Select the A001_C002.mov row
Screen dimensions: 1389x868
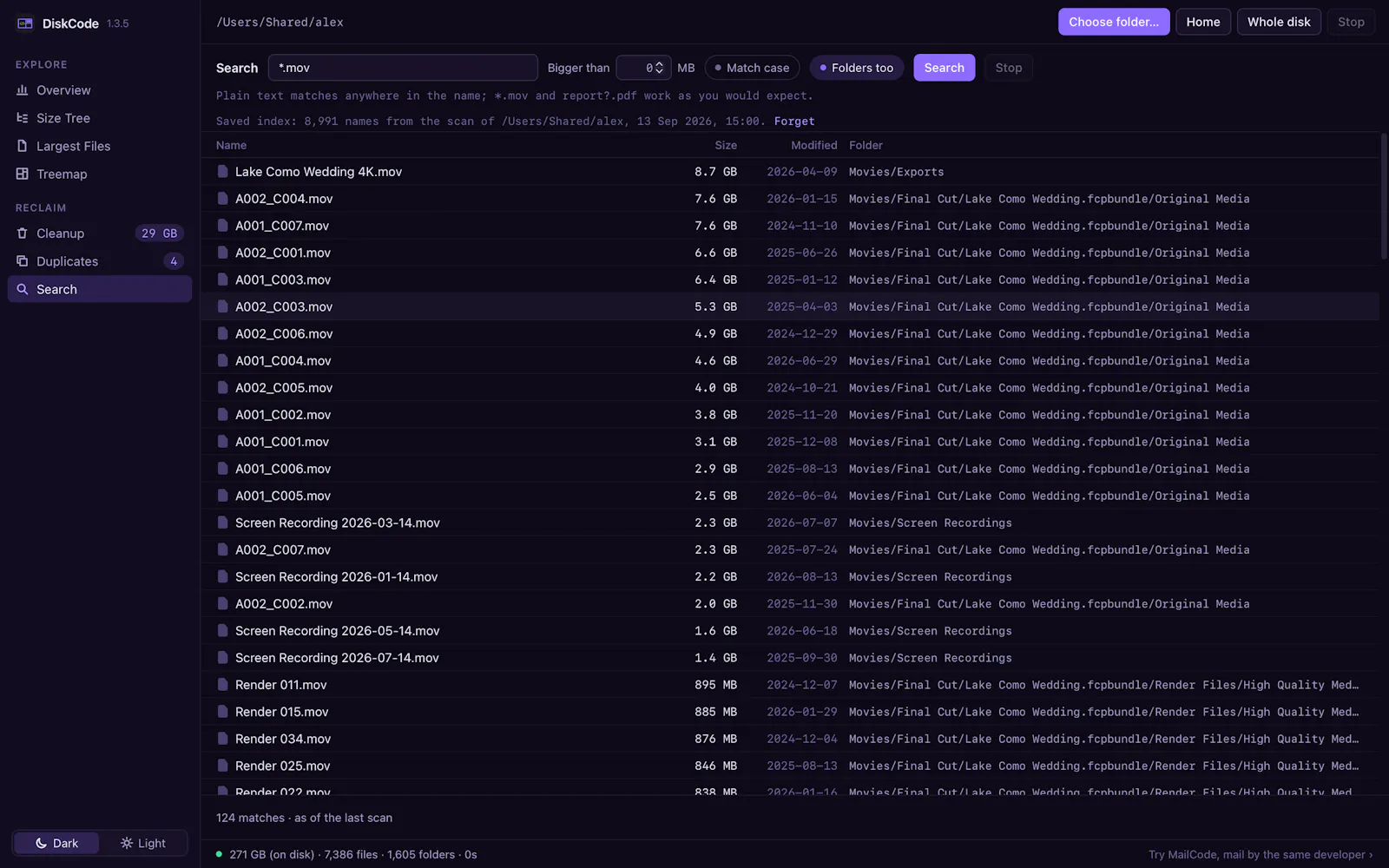tap(790, 415)
